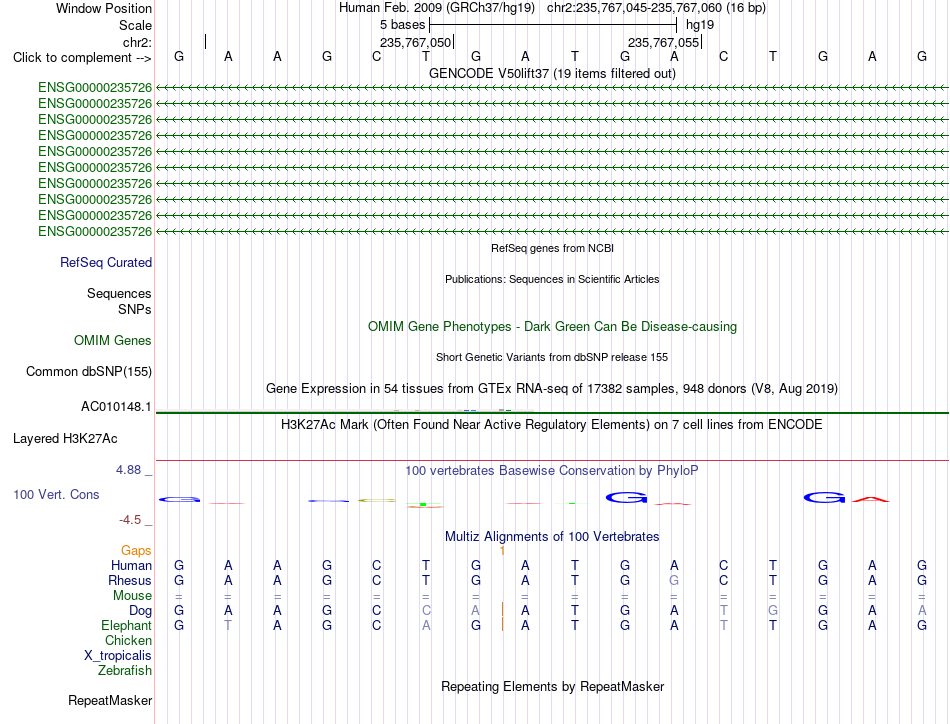Click the Common dbSNP(155) track label

tap(88, 371)
